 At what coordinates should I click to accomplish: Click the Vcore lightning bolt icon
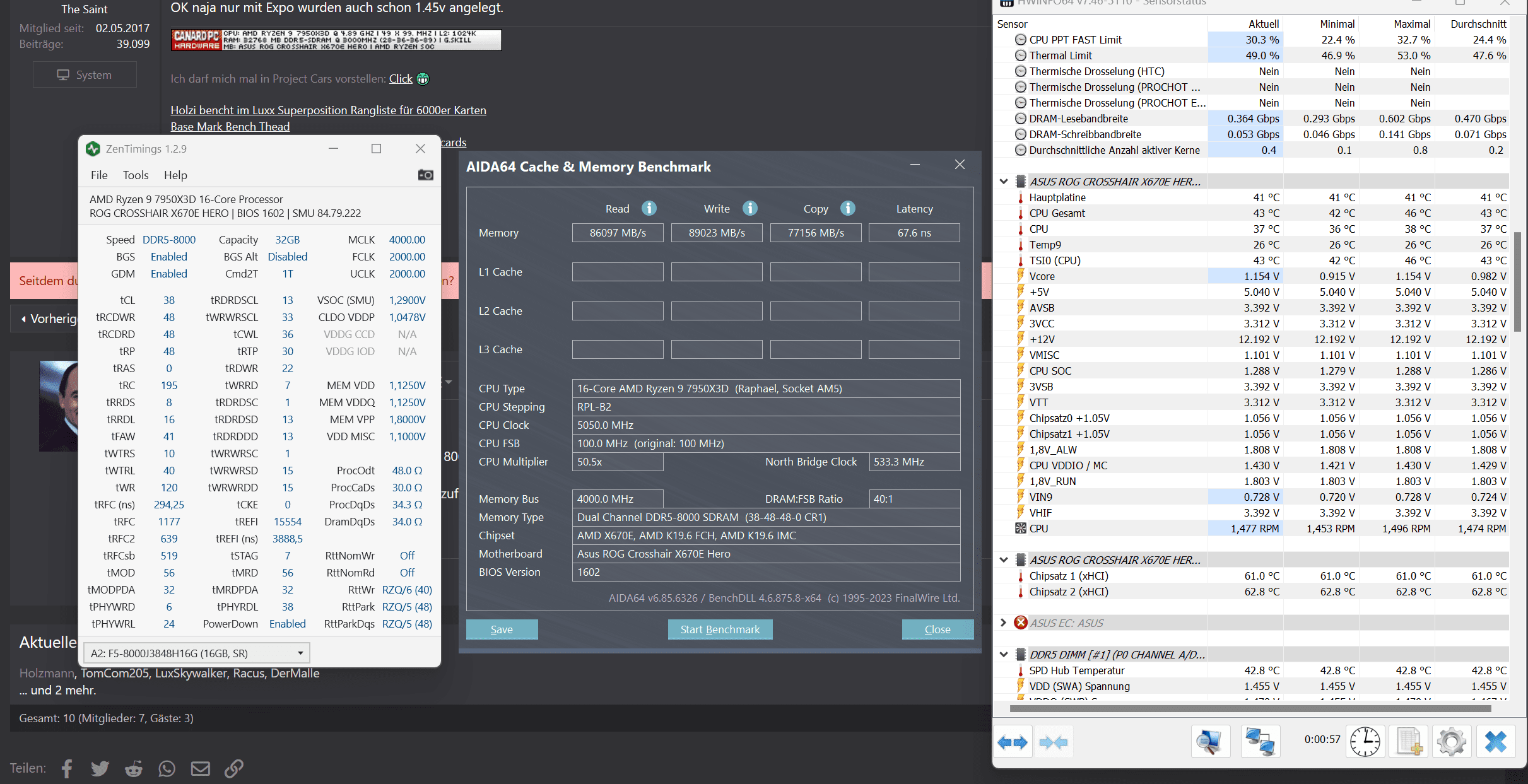pos(1020,276)
